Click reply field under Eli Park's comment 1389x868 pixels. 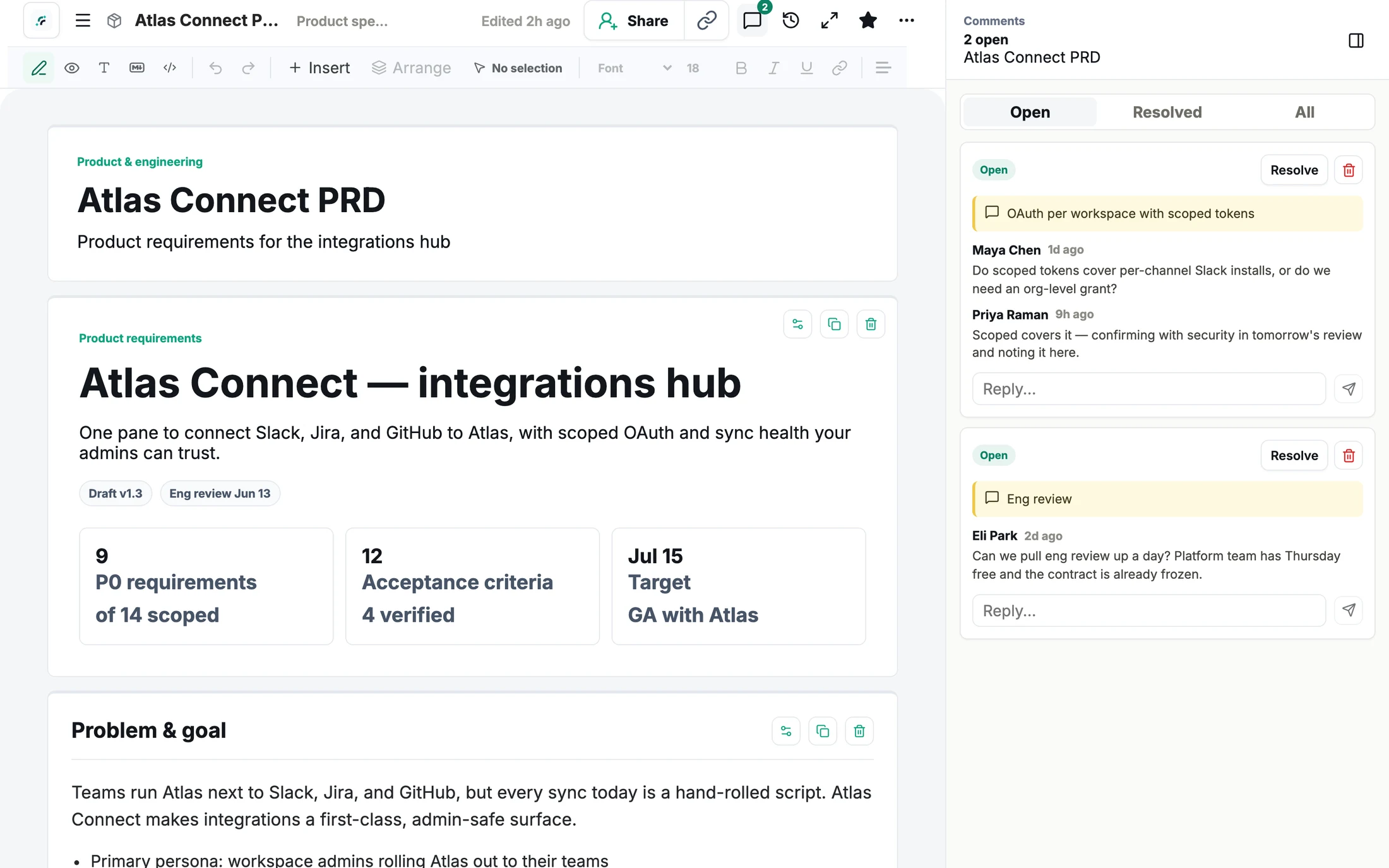coord(1148,610)
